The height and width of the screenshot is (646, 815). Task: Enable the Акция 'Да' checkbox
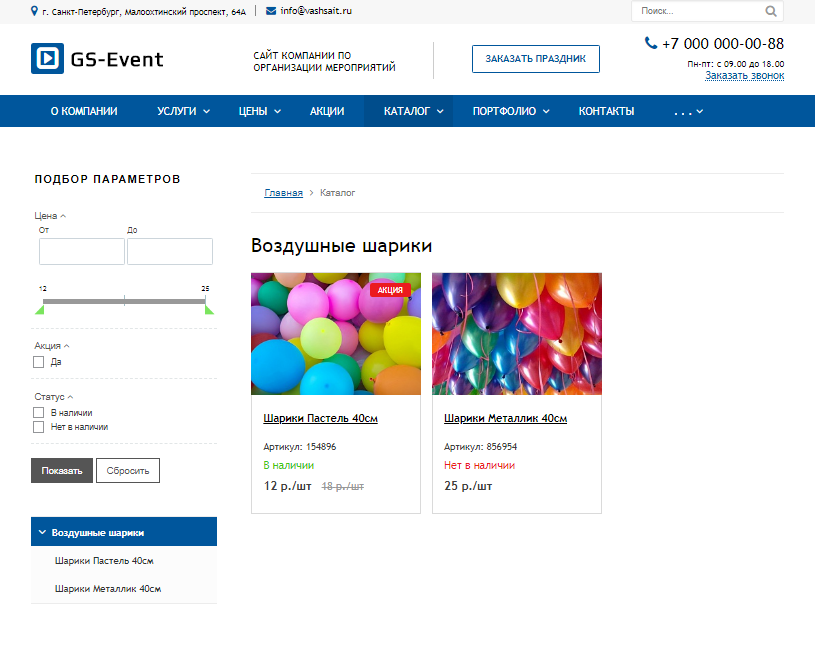click(39, 362)
